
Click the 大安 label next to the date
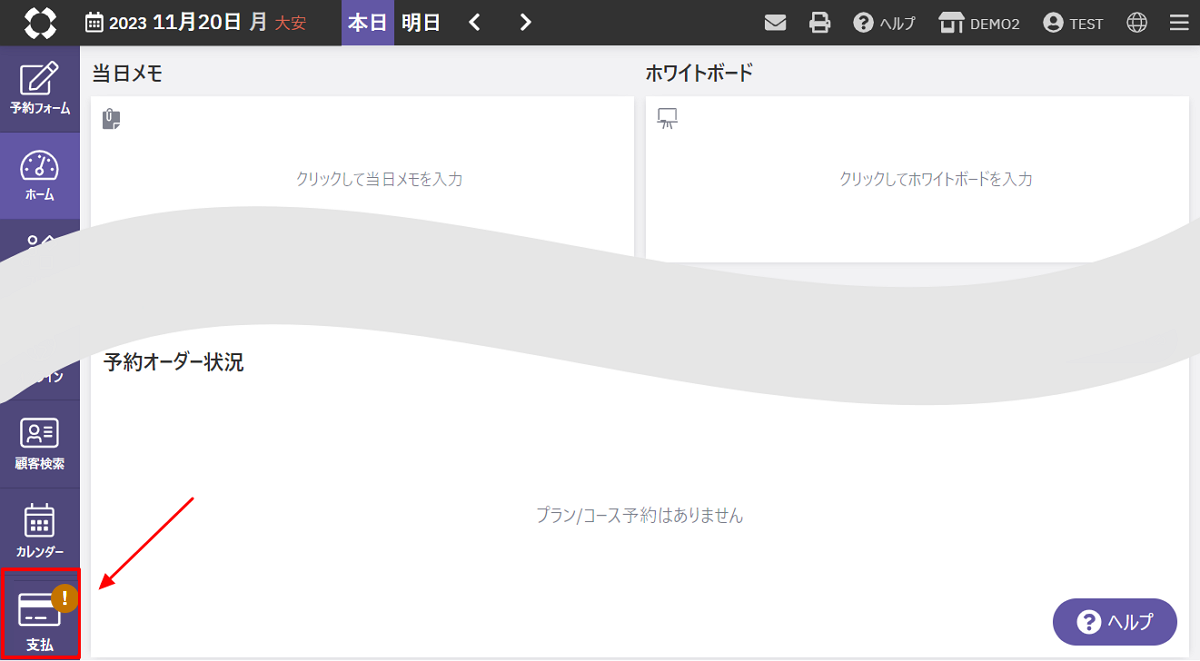click(291, 24)
